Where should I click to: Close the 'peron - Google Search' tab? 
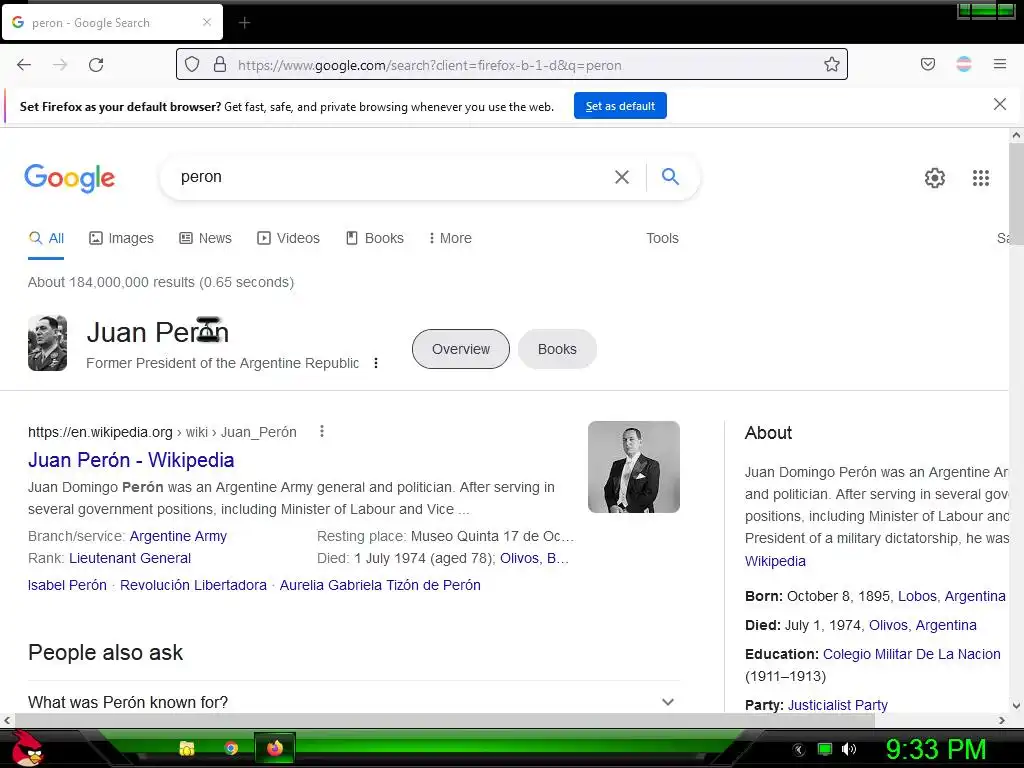click(206, 22)
